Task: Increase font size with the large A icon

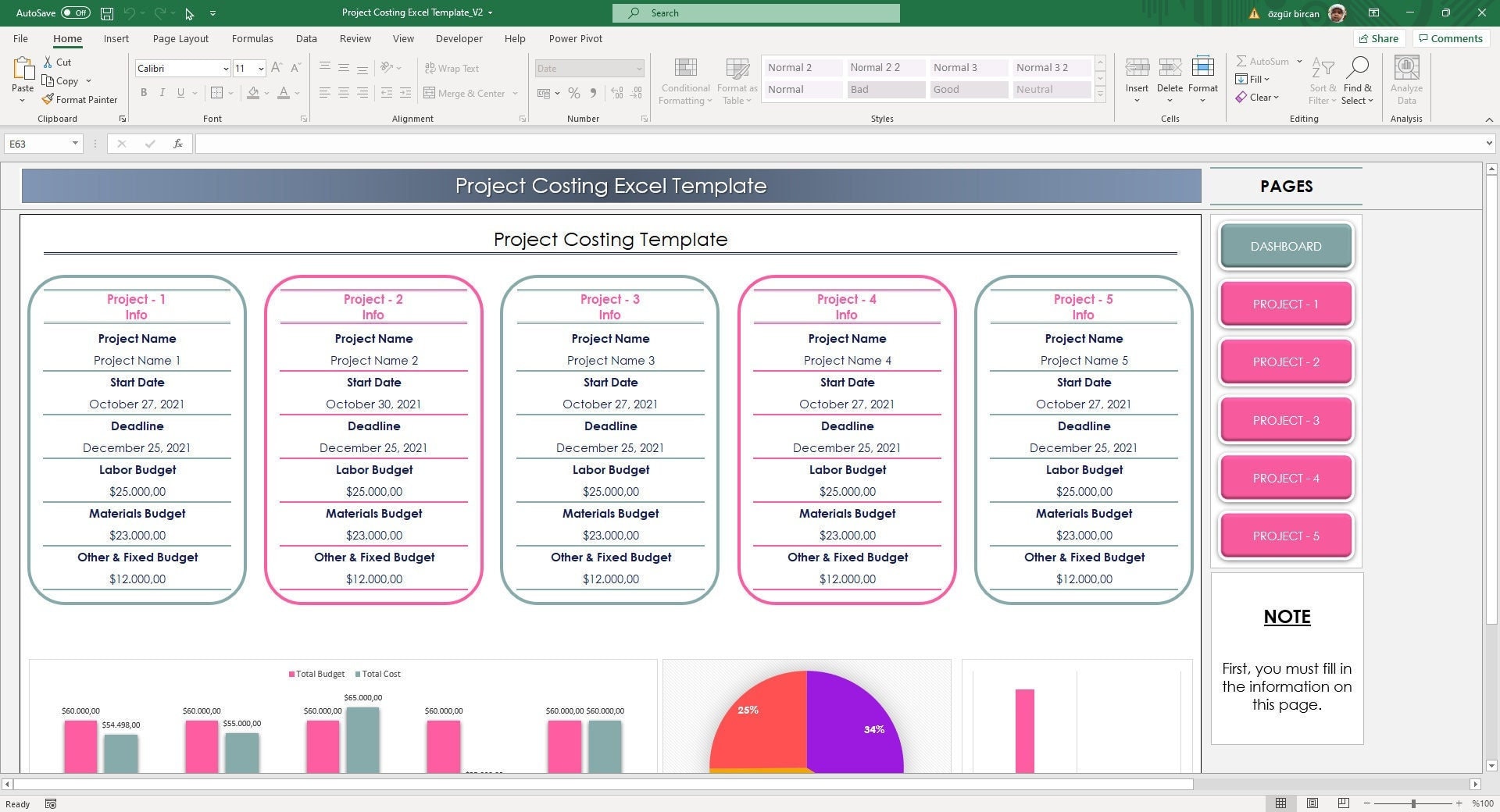Action: [x=277, y=68]
